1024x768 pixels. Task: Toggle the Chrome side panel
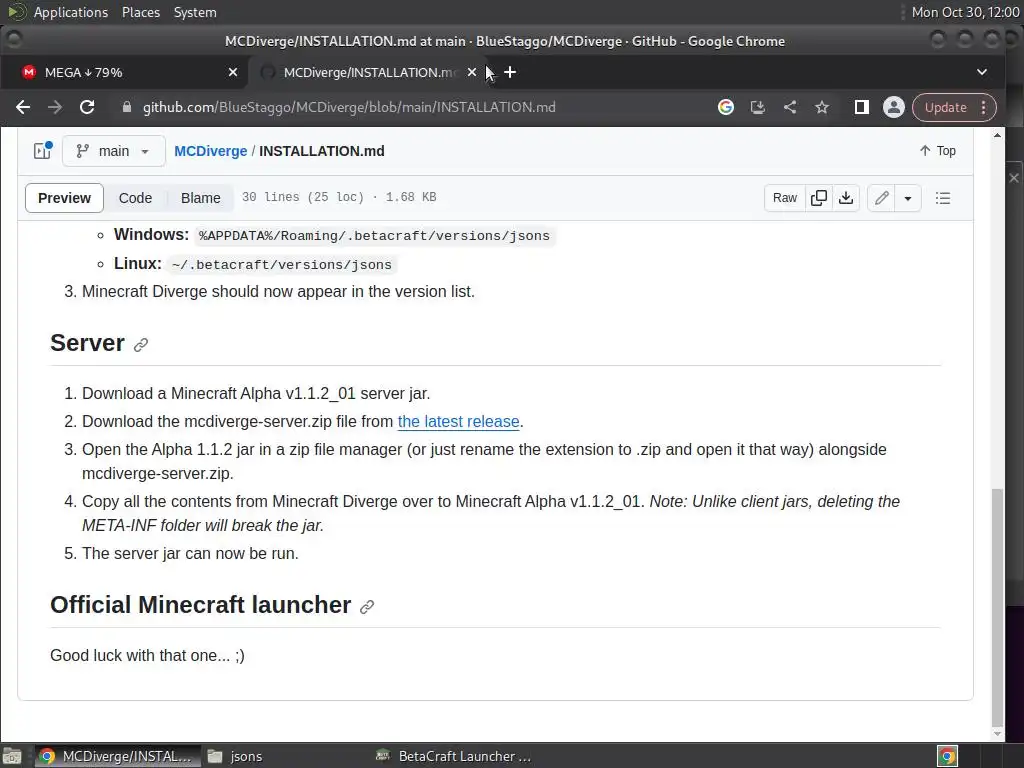coord(861,107)
